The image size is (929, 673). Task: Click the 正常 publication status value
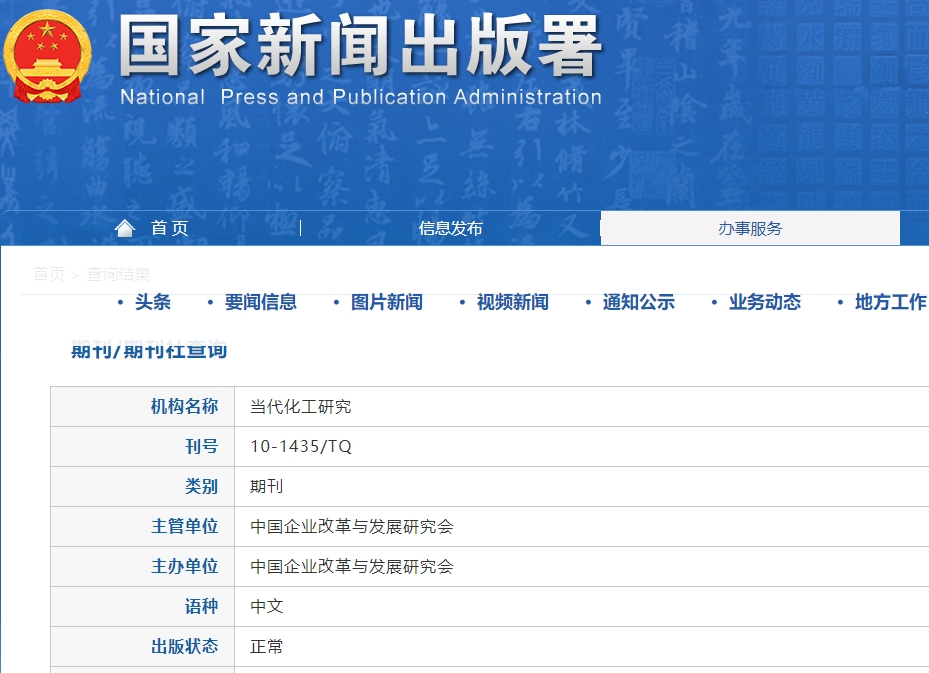coord(266,647)
